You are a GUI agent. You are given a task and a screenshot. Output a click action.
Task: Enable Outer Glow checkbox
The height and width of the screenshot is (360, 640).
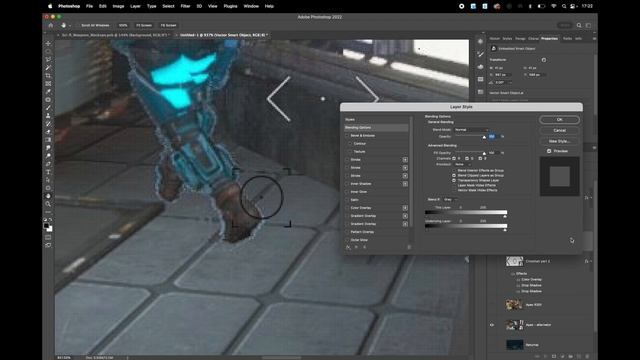[x=347, y=240]
